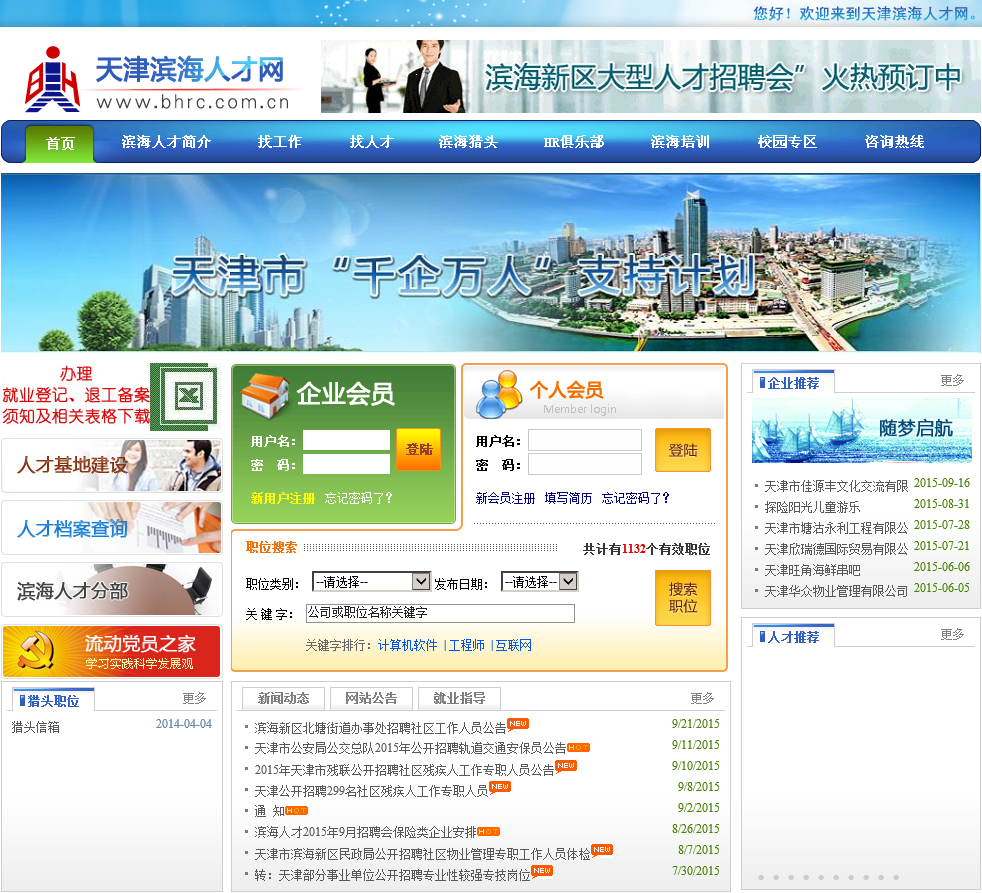Viewport: 982px width, 893px height.
Task: Open news 天津市公安局公交总队2015年招聘 announcement
Action: click(x=410, y=749)
